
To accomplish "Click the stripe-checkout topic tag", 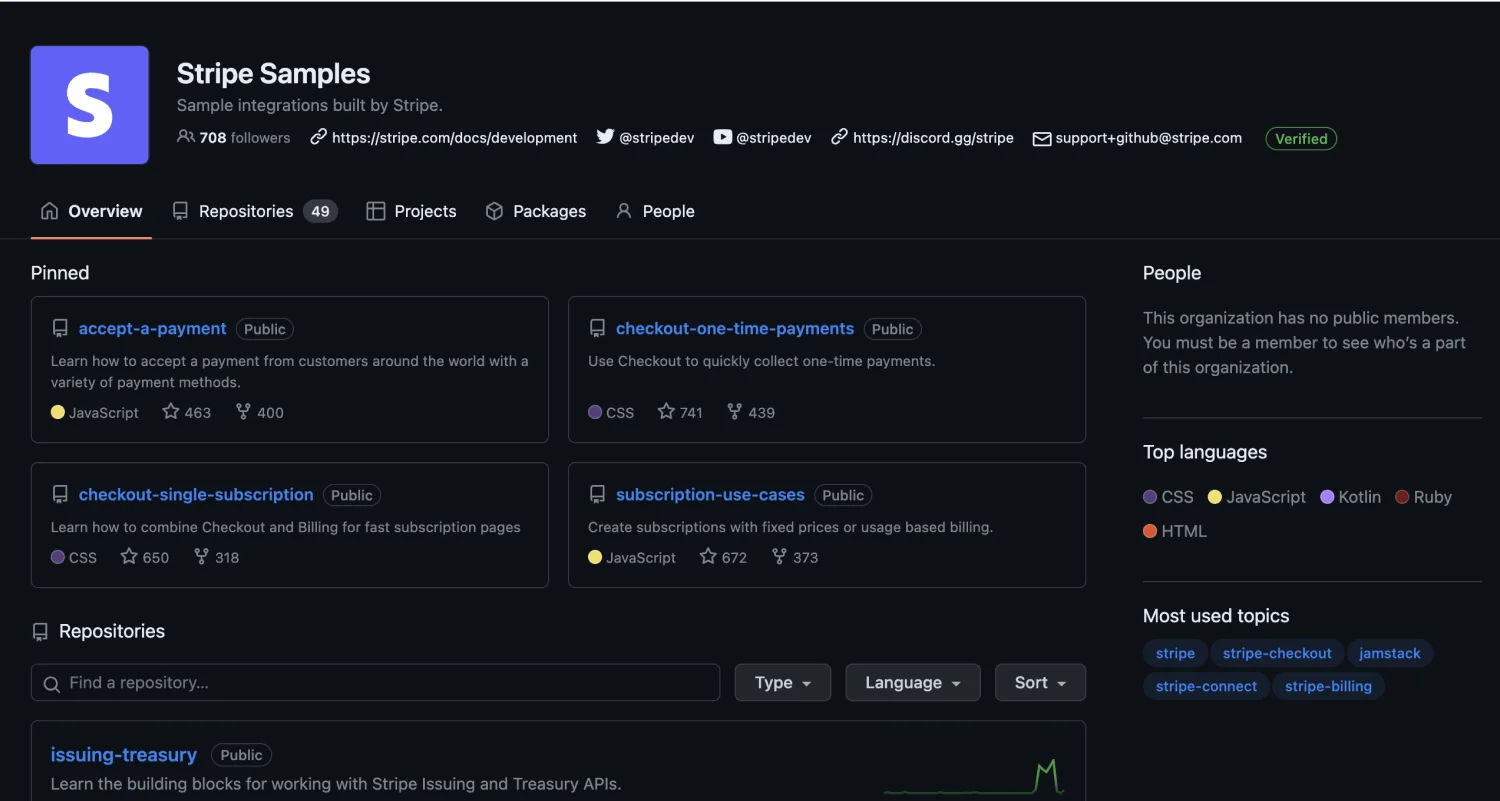I will [1277, 653].
